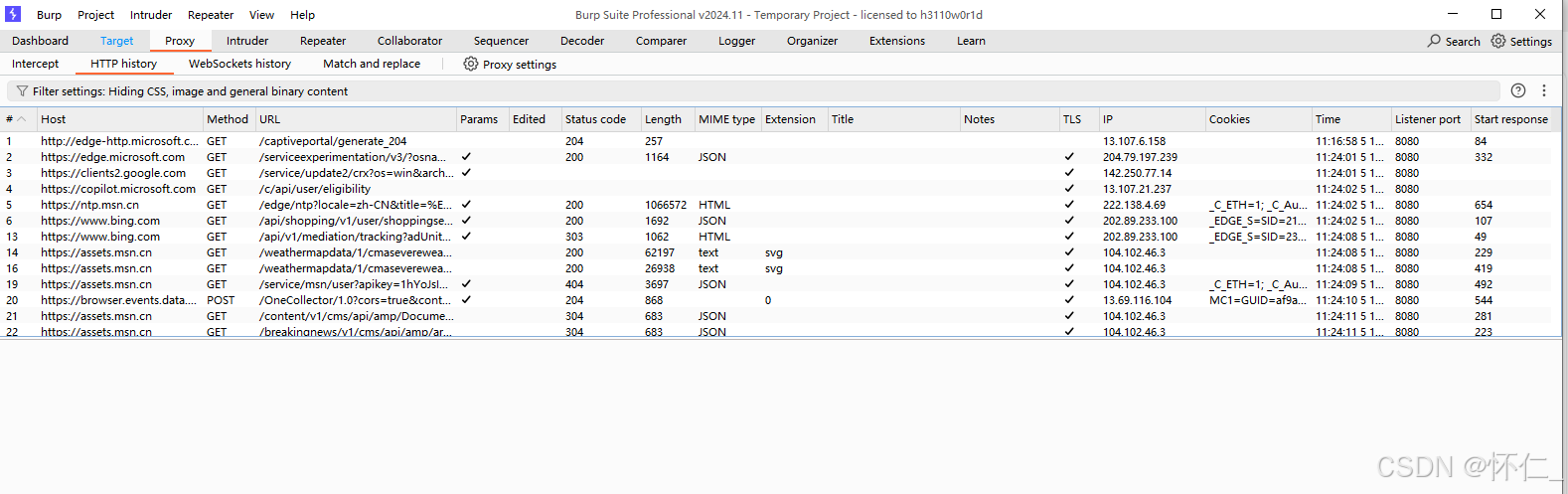The image size is (1568, 494).
Task: Open the Project menu
Action: click(95, 15)
